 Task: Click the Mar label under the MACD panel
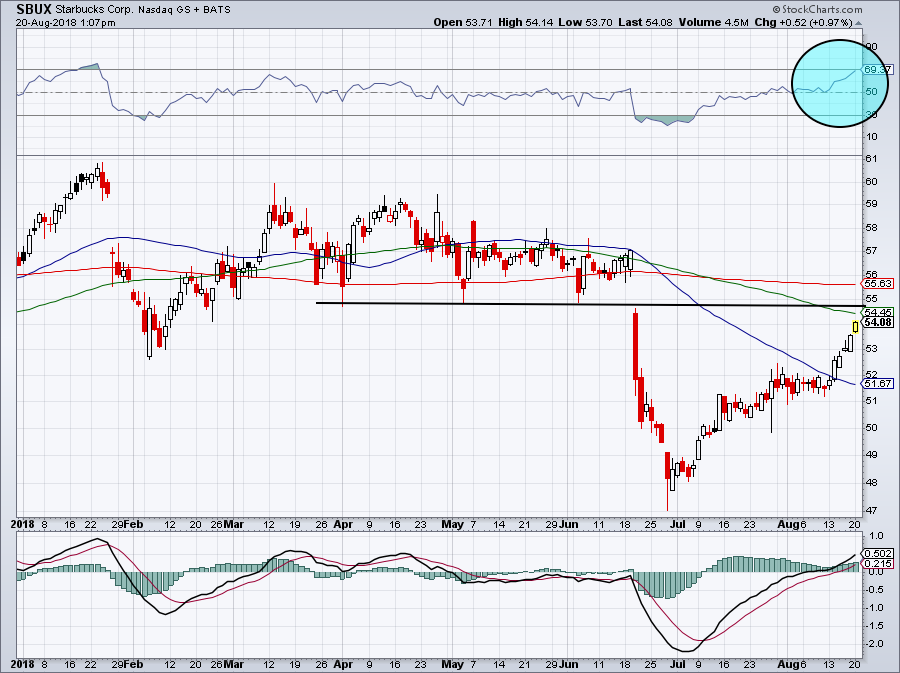(x=234, y=664)
